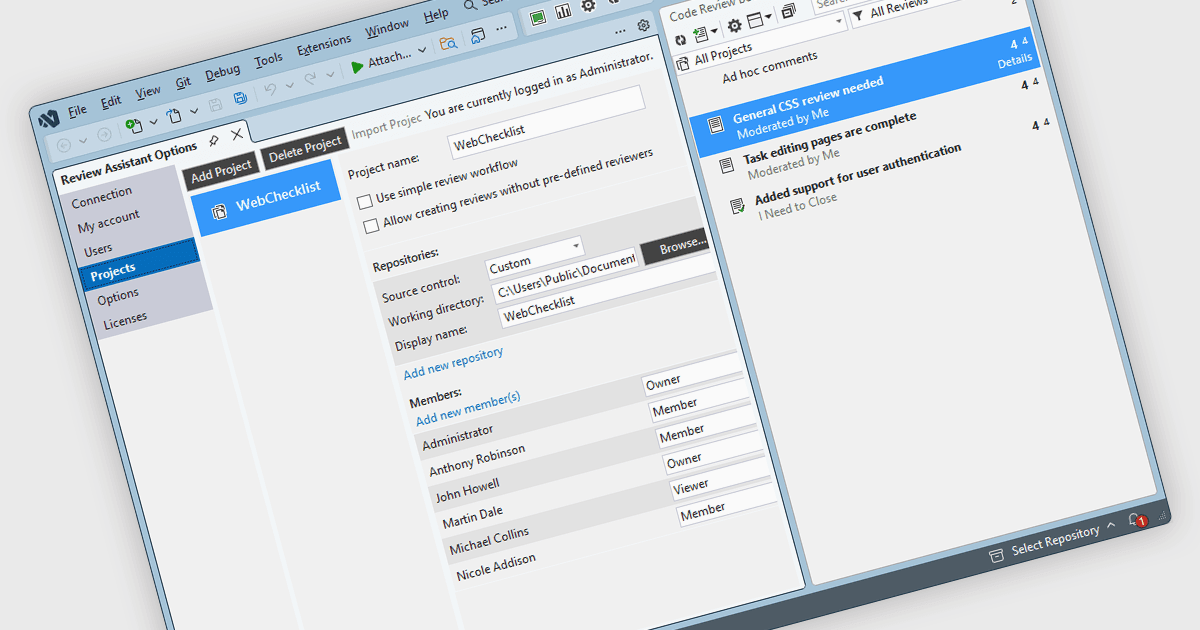Viewport: 1200px width, 630px height.
Task: Select the Connection options page
Action: (x=102, y=197)
